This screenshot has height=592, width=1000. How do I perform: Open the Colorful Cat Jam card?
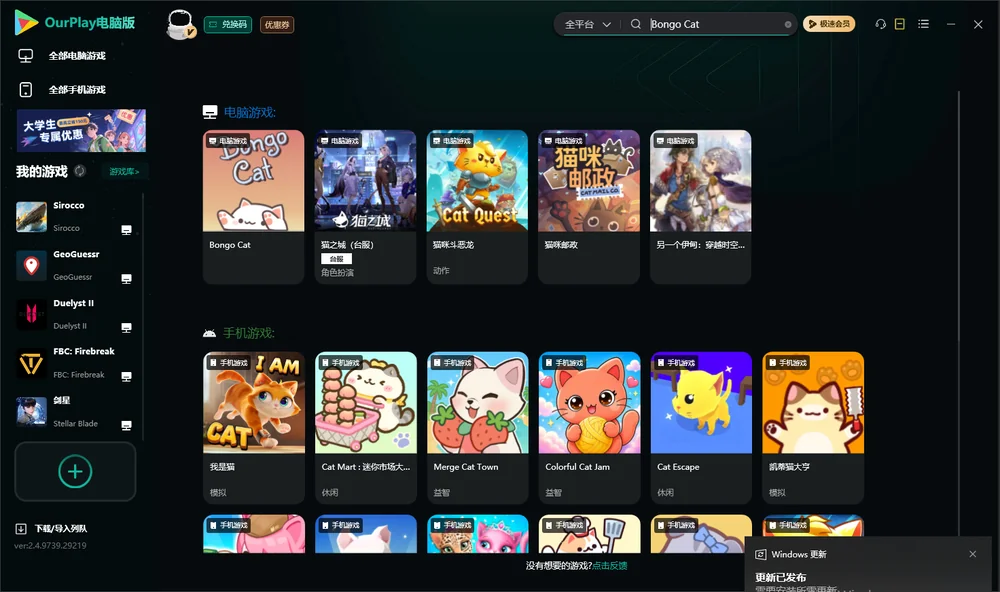click(589, 428)
